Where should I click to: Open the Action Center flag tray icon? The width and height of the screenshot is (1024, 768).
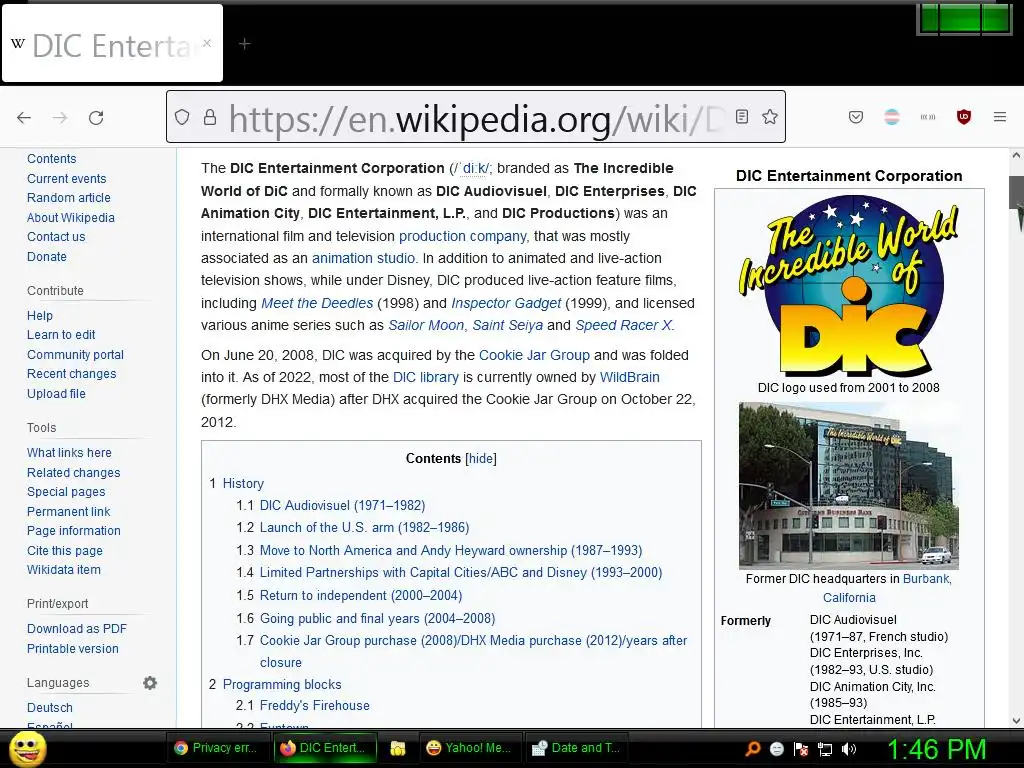pos(801,749)
